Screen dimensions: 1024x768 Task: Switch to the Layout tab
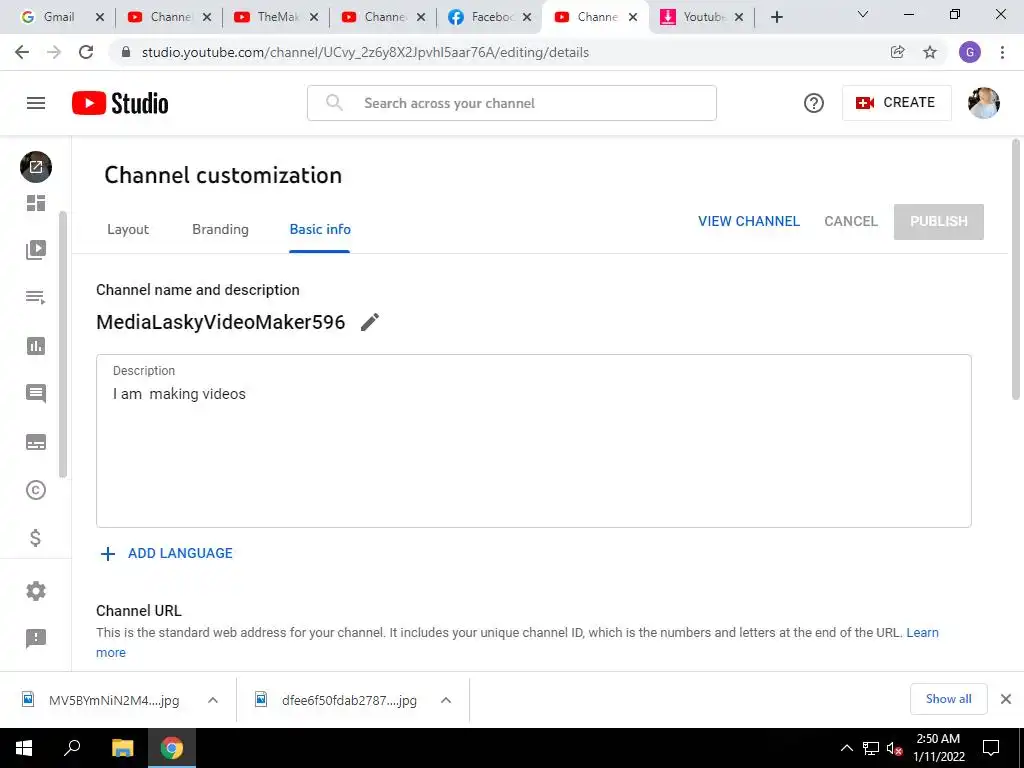coord(128,229)
